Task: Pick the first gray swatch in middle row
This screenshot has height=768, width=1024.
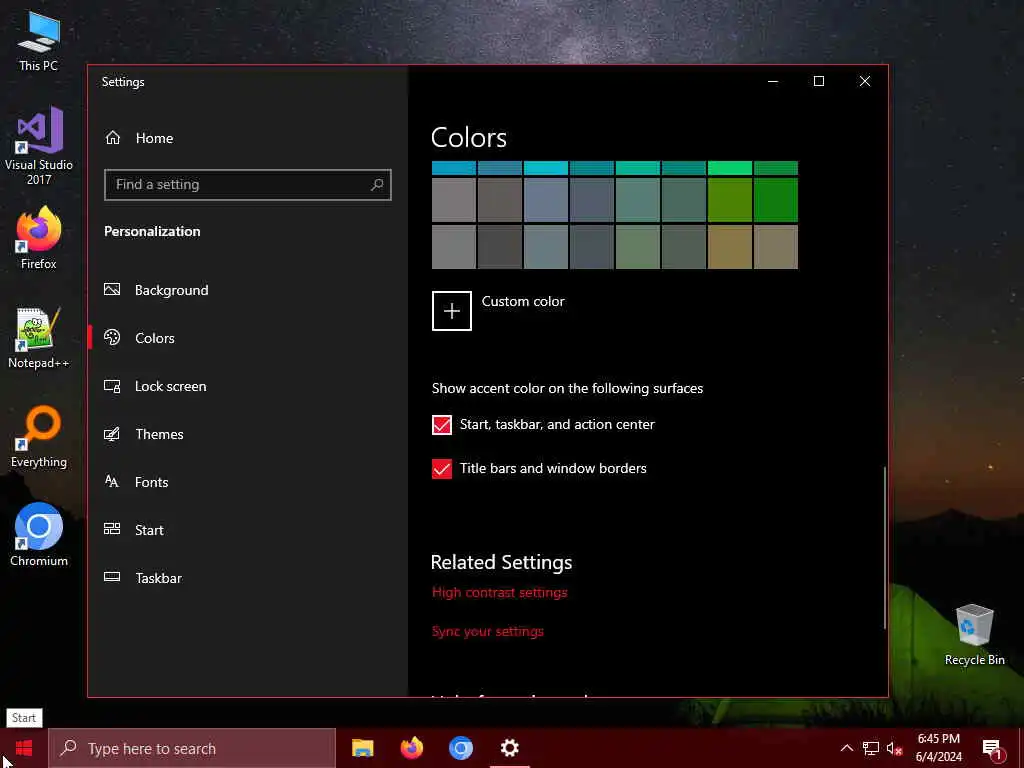Action: click(x=453, y=200)
